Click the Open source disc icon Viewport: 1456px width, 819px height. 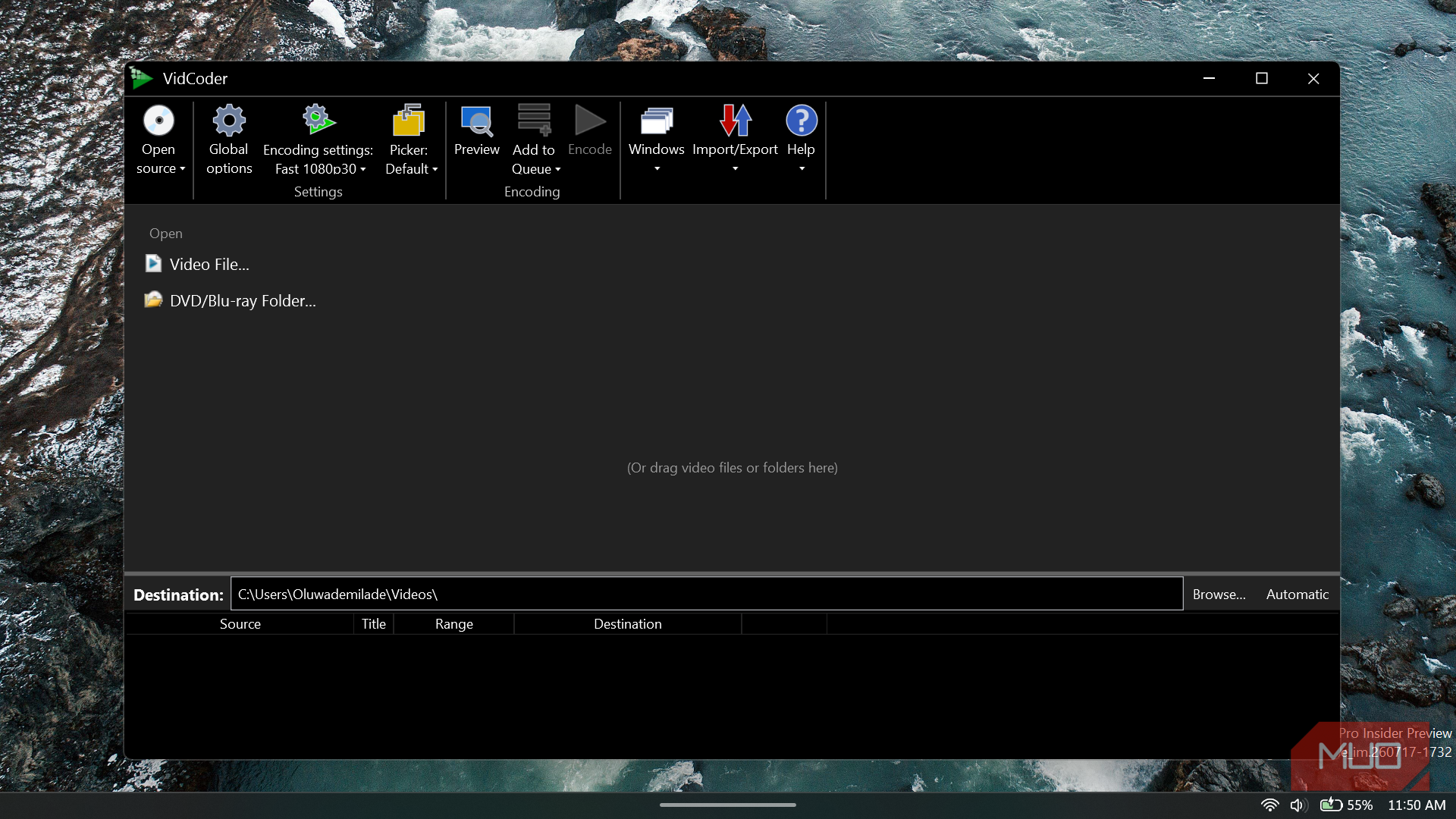tap(158, 121)
